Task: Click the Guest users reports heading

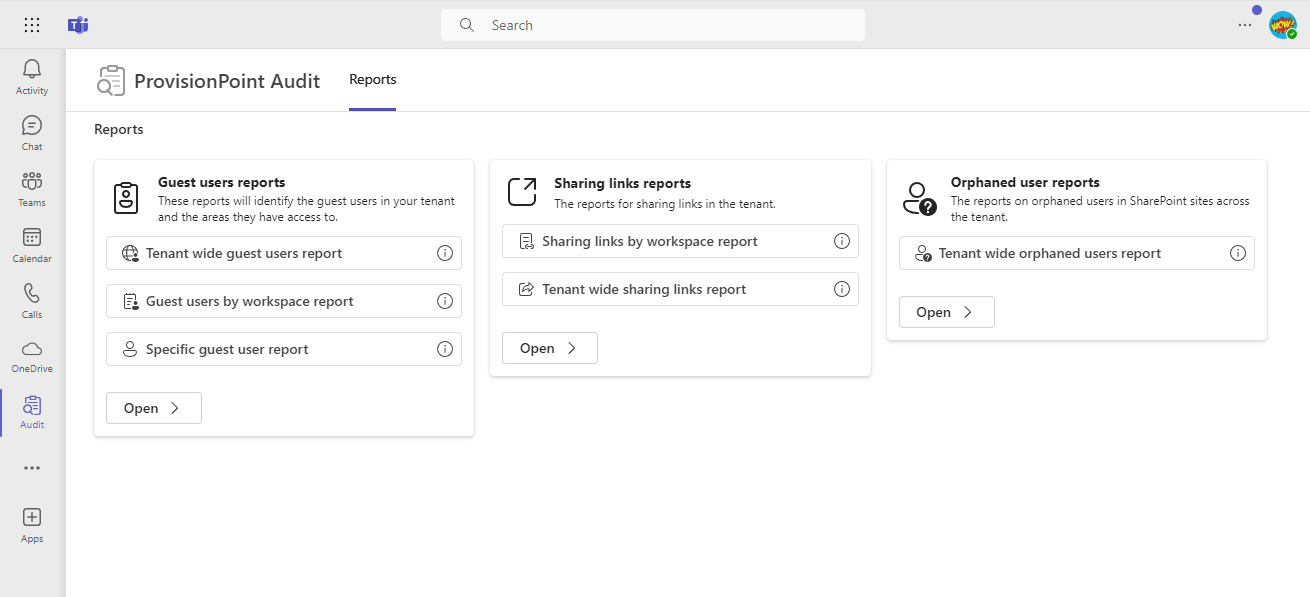Action: coord(222,183)
